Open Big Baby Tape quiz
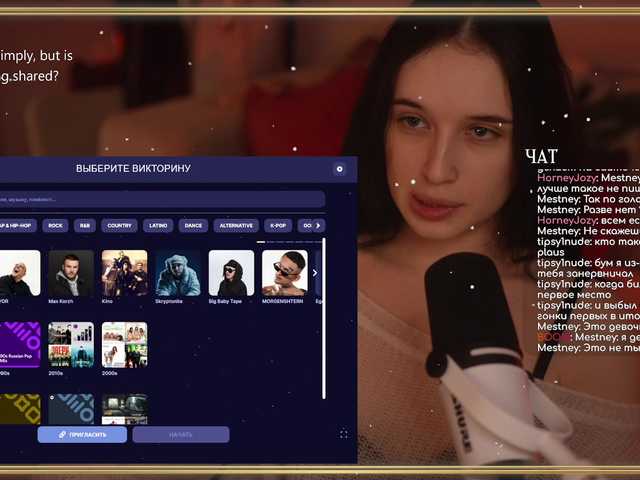The width and height of the screenshot is (640, 480). tap(231, 273)
